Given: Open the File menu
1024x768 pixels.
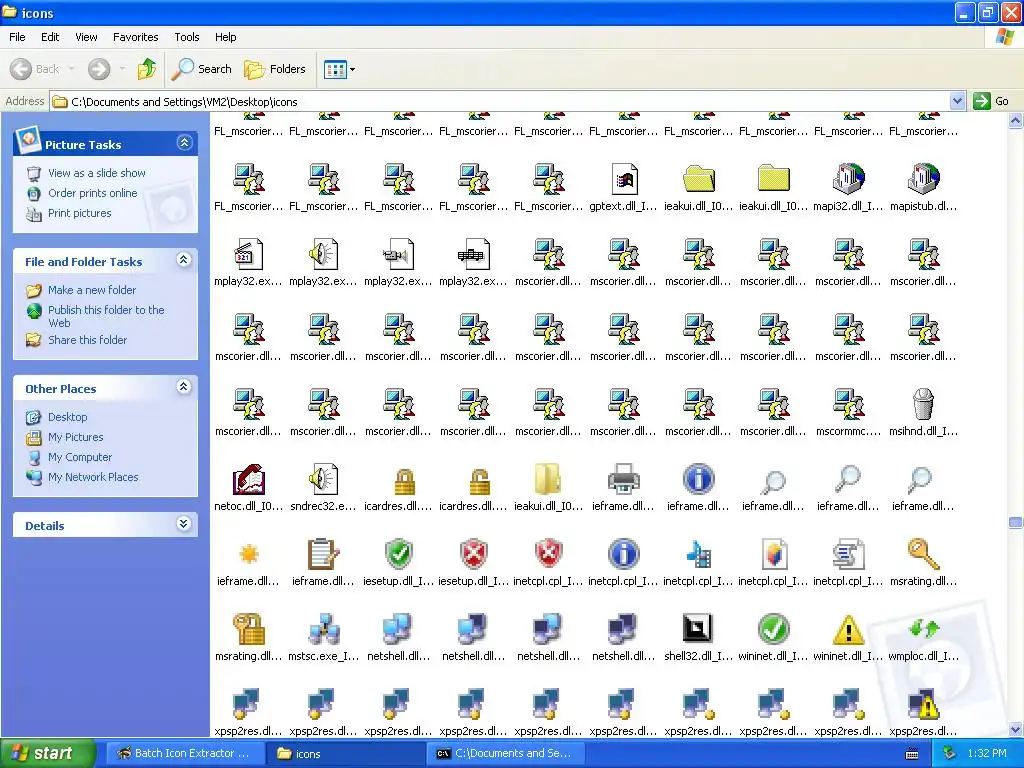Looking at the screenshot, I should click(17, 37).
